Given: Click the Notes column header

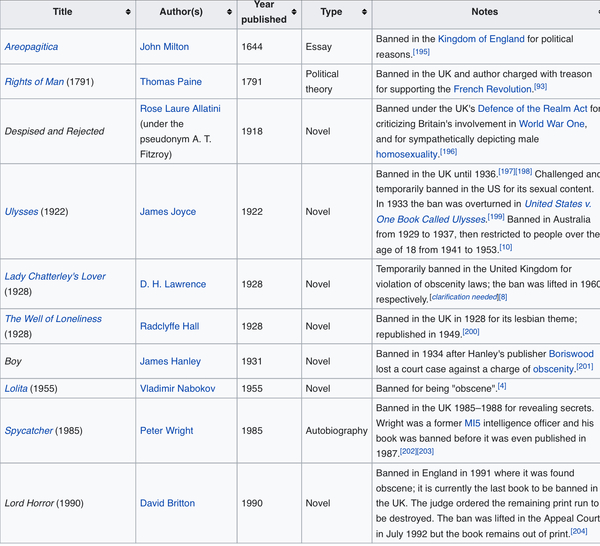Looking at the screenshot, I should point(486,12).
